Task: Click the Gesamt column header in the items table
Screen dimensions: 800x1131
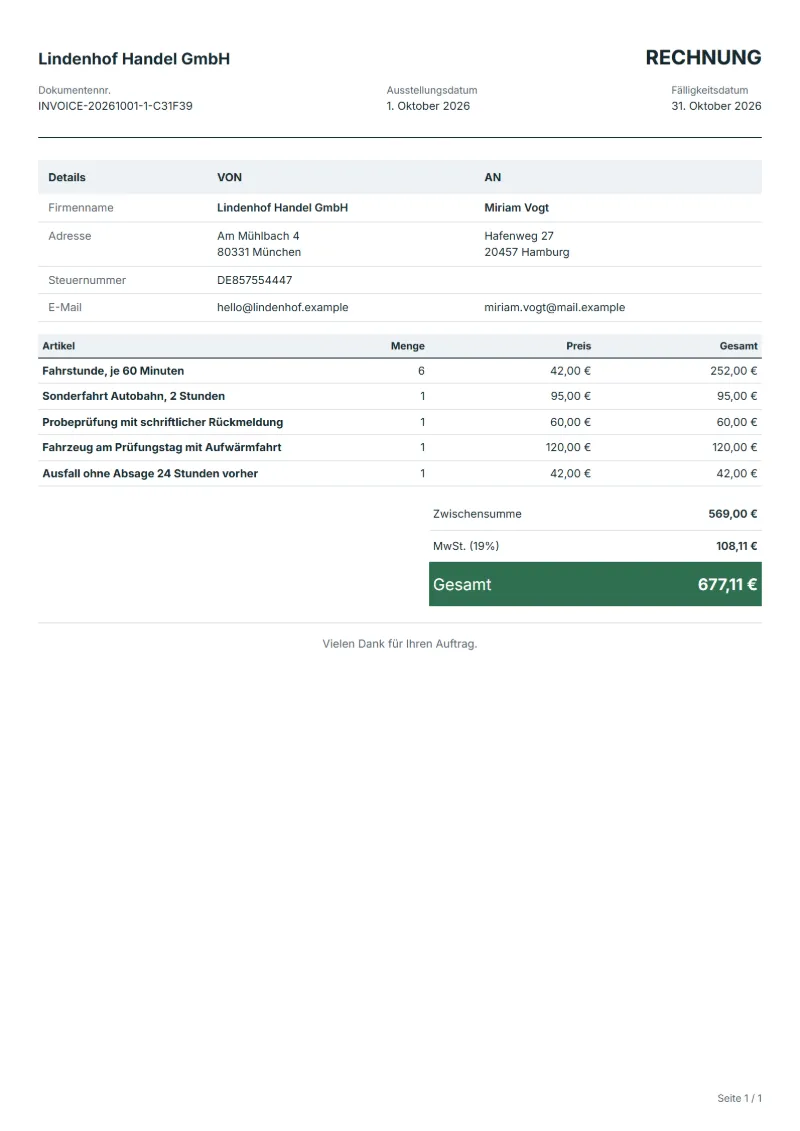Action: [x=739, y=346]
